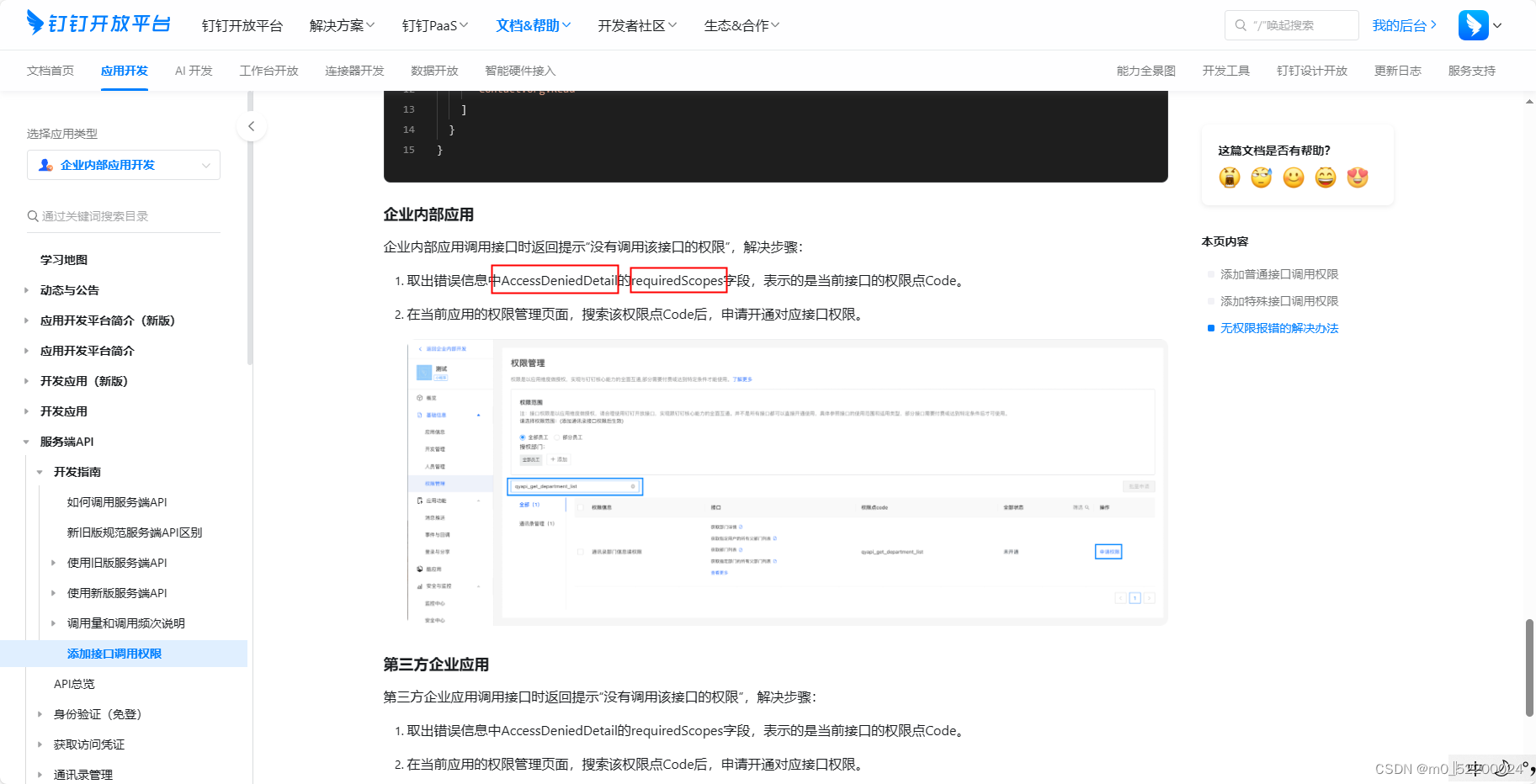
Task: Open 开发工具 link
Action: [x=1226, y=71]
